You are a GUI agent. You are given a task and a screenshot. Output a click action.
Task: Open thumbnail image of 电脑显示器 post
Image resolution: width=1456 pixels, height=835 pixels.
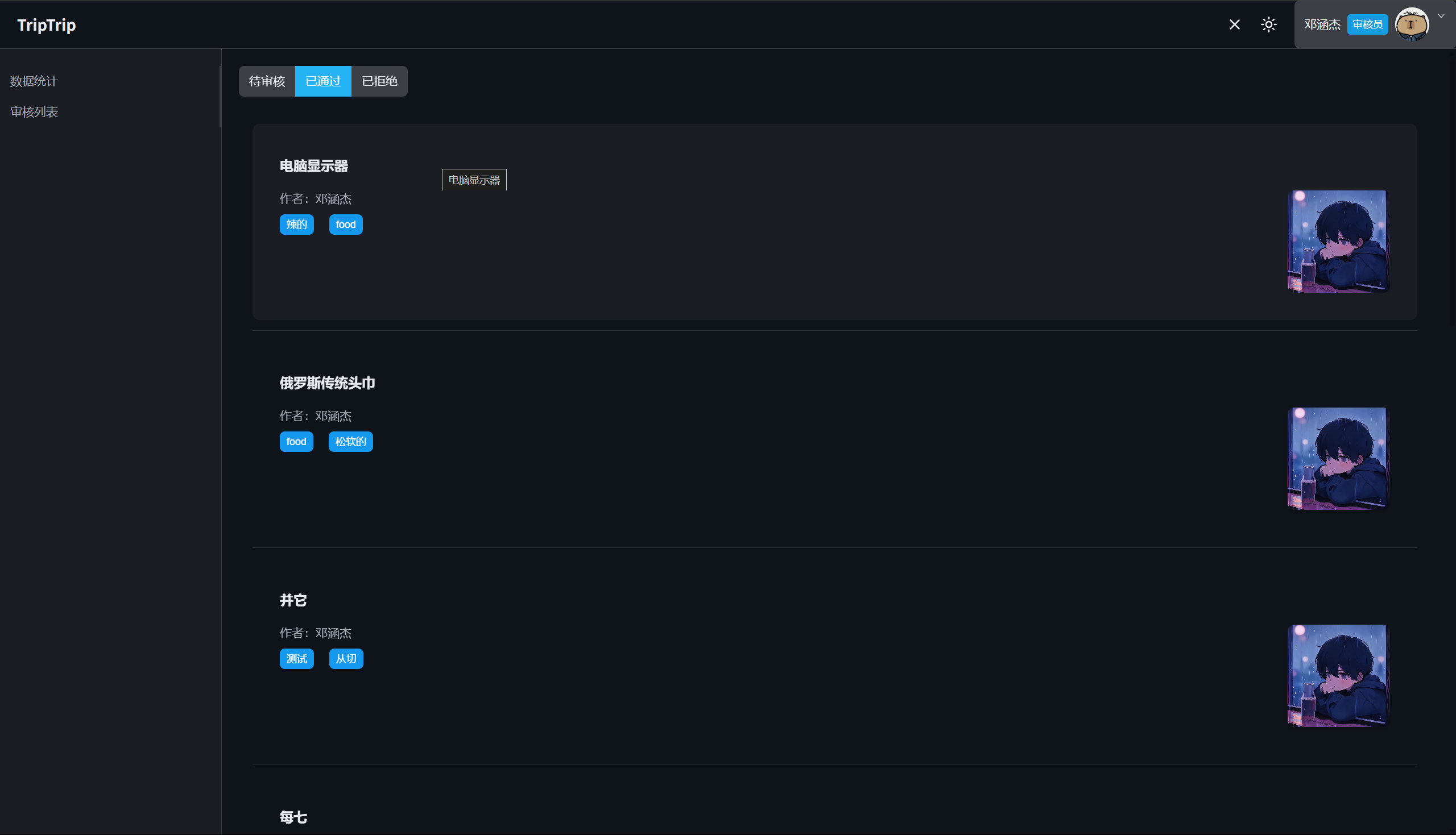(x=1338, y=242)
